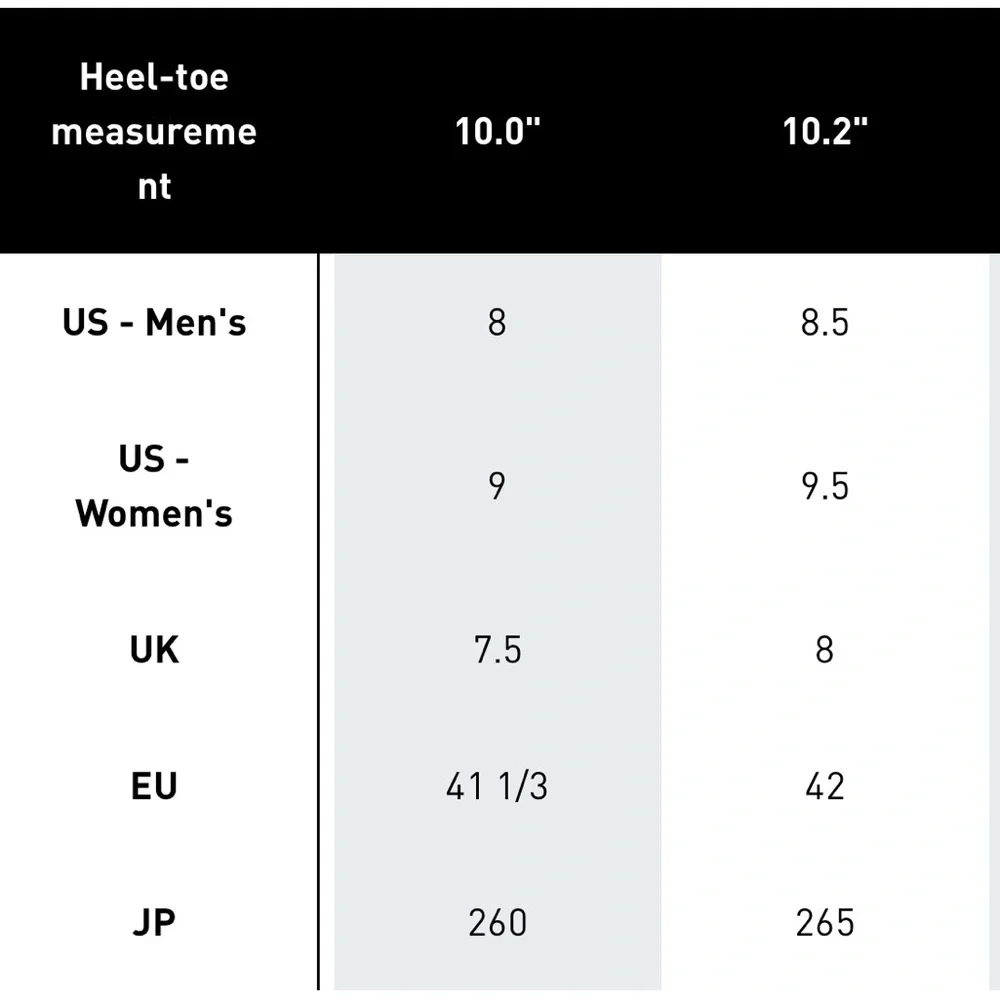Choose JP size 265 cell
Image resolution: width=1000 pixels, height=1000 pixels.
pos(825,922)
